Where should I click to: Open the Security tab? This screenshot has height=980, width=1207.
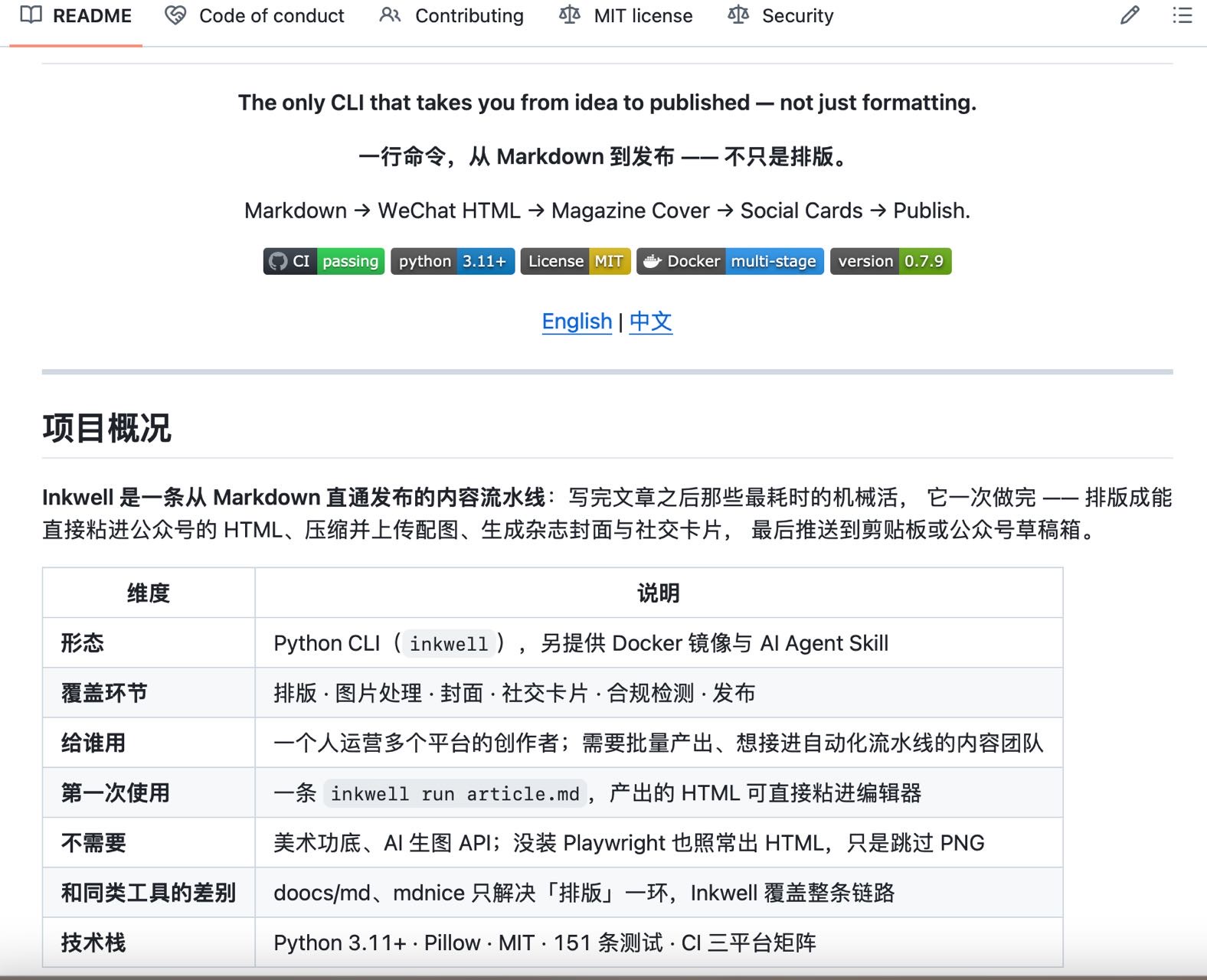780,16
